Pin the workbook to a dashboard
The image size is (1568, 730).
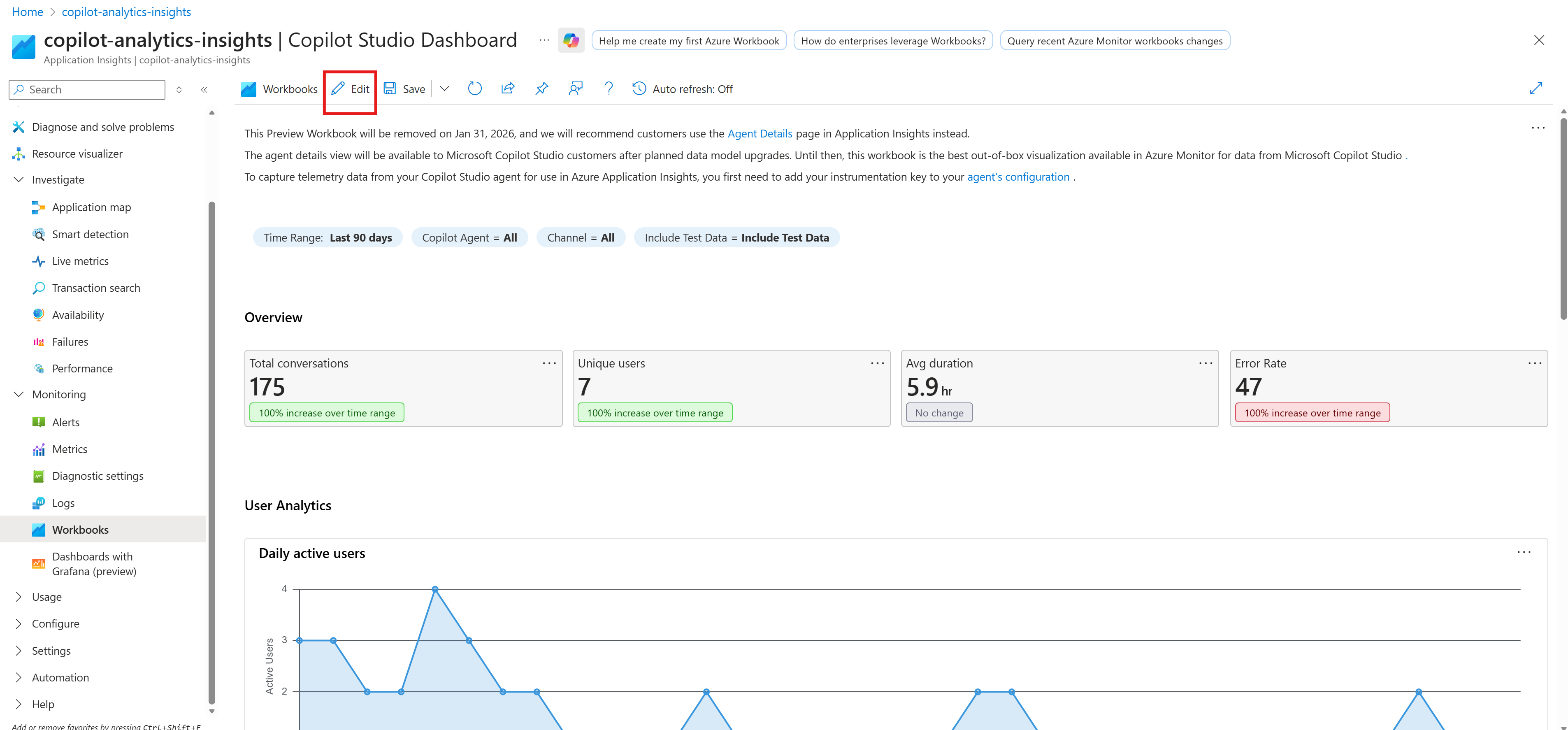(x=541, y=88)
